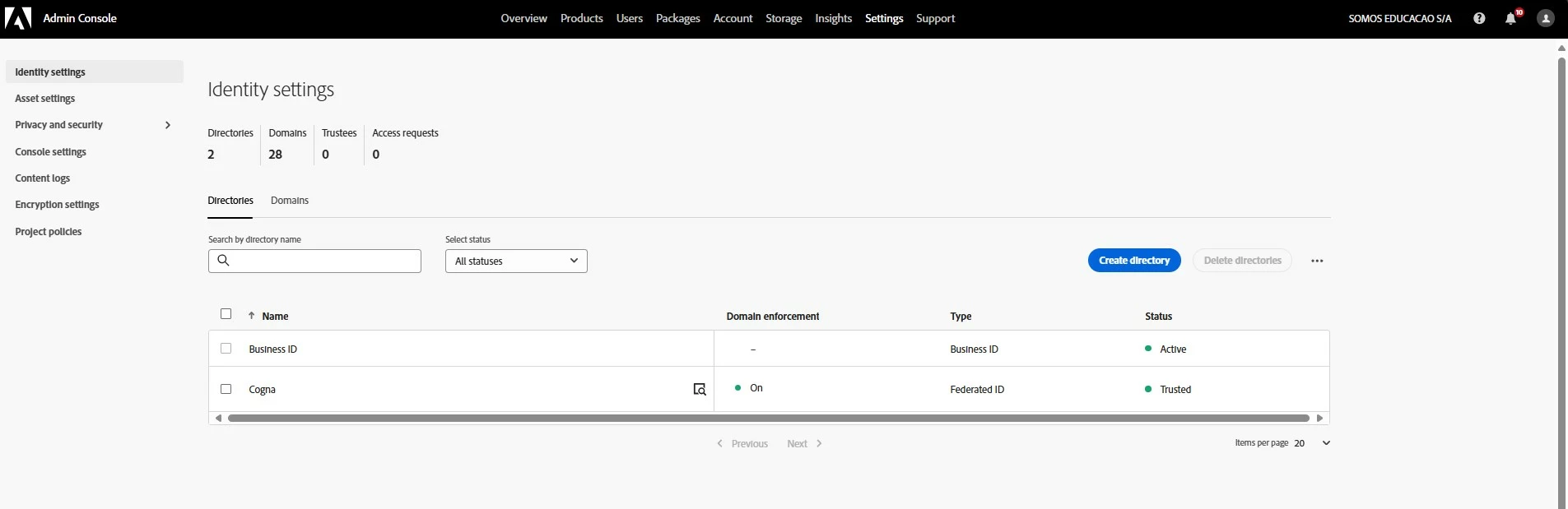Image resolution: width=1568 pixels, height=509 pixels.
Task: Open the Items per page dropdown
Action: 1311,443
